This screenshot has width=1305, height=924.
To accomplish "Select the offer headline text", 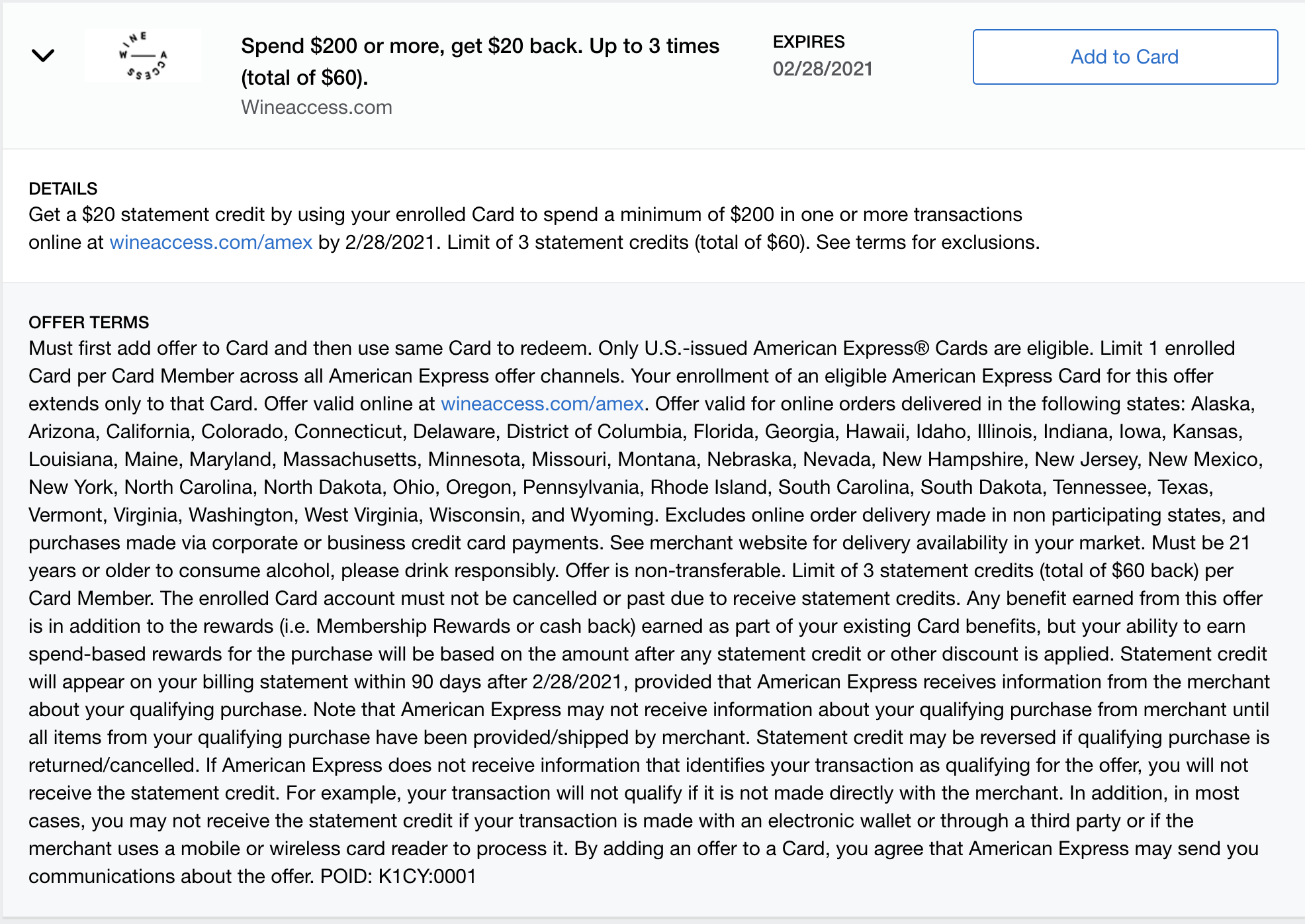I will 479,46.
